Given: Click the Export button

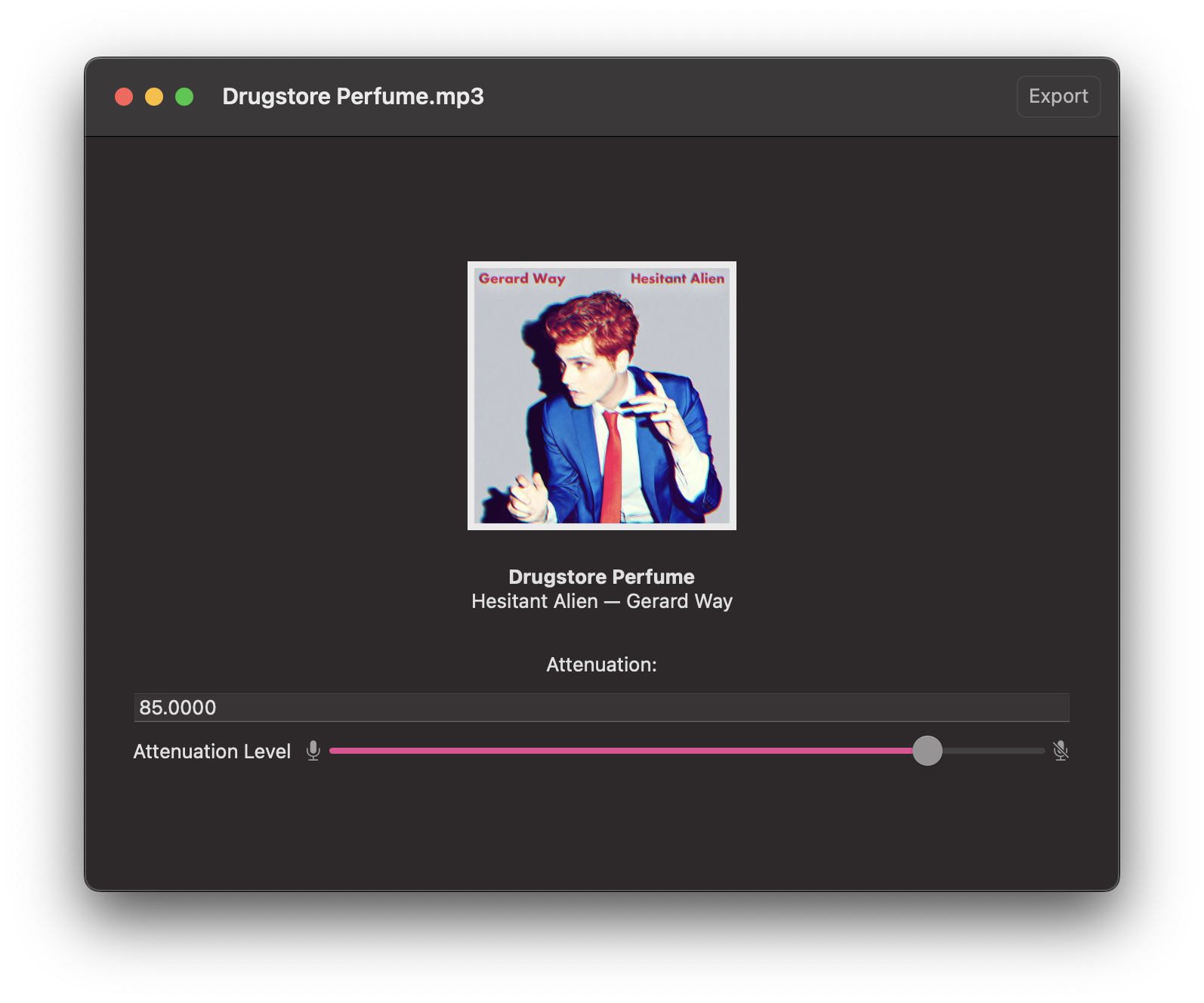Looking at the screenshot, I should pos(1058,97).
